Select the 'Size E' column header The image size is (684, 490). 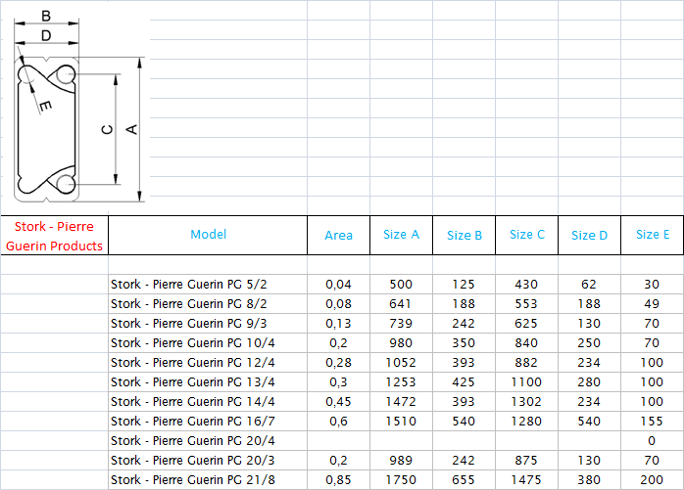[x=652, y=235]
